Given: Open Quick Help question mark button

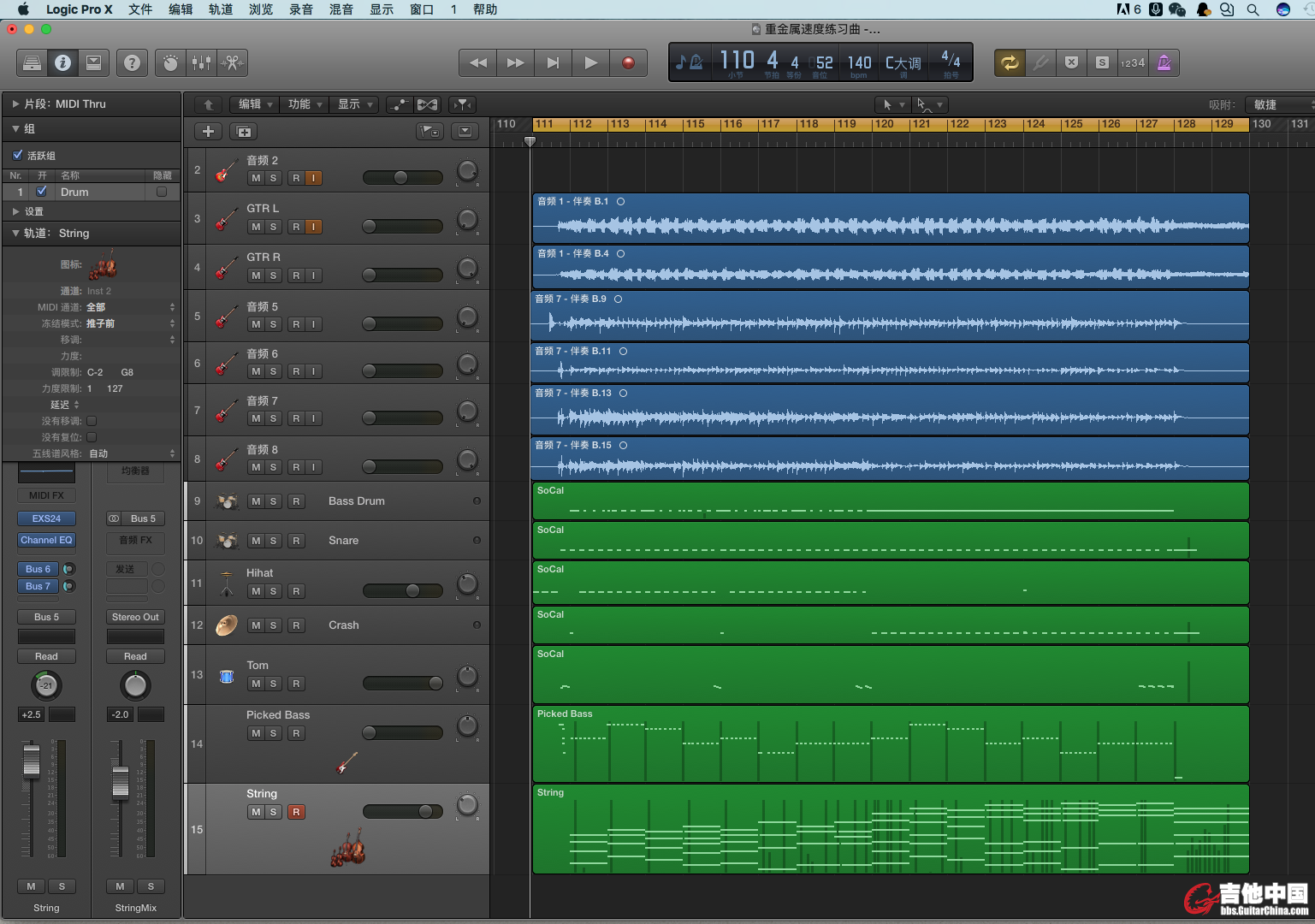Looking at the screenshot, I should pos(132,62).
